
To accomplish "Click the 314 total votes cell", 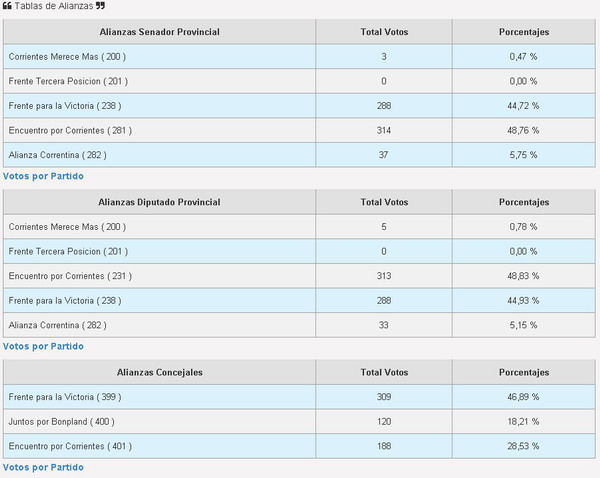I will point(384,131).
